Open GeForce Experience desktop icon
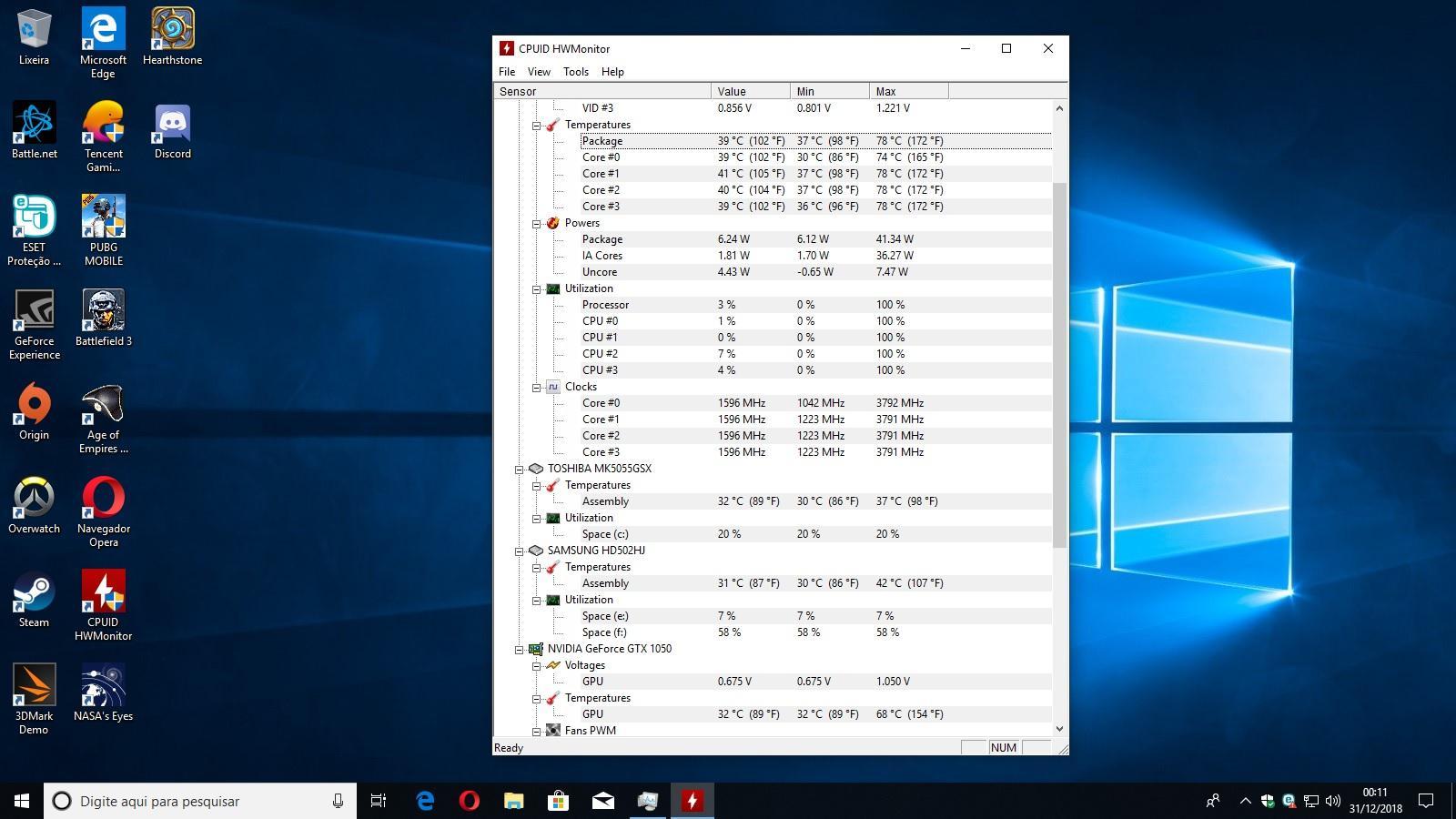This screenshot has height=819, width=1456. pyautogui.click(x=35, y=325)
